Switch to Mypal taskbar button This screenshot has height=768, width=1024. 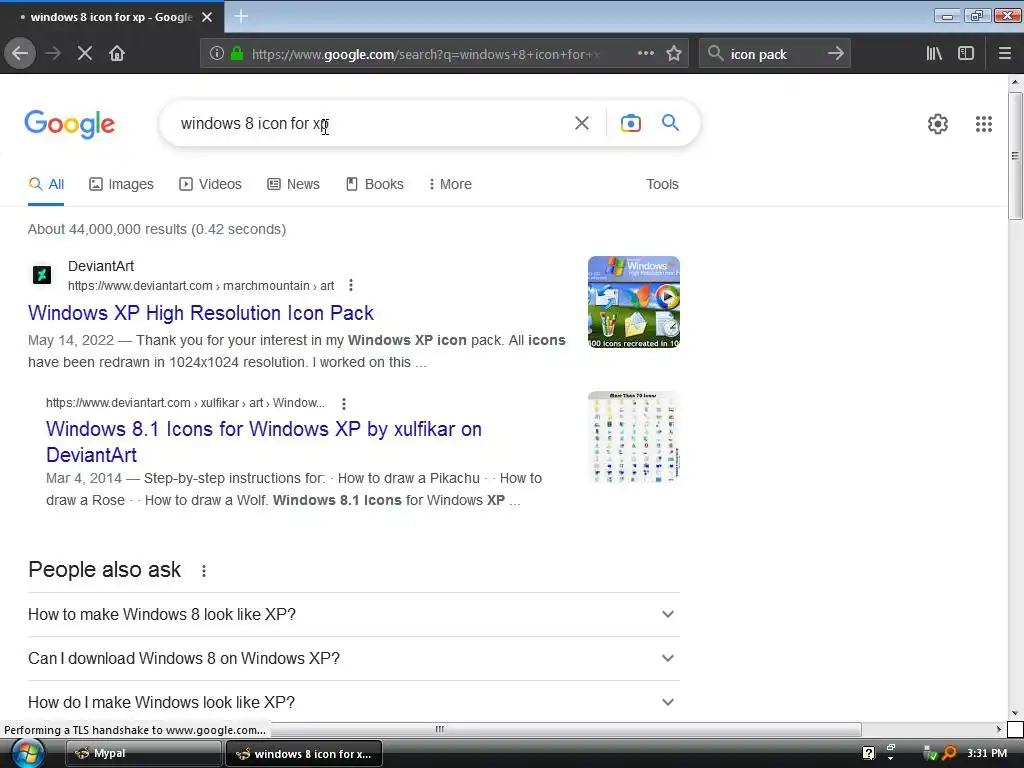(143, 753)
